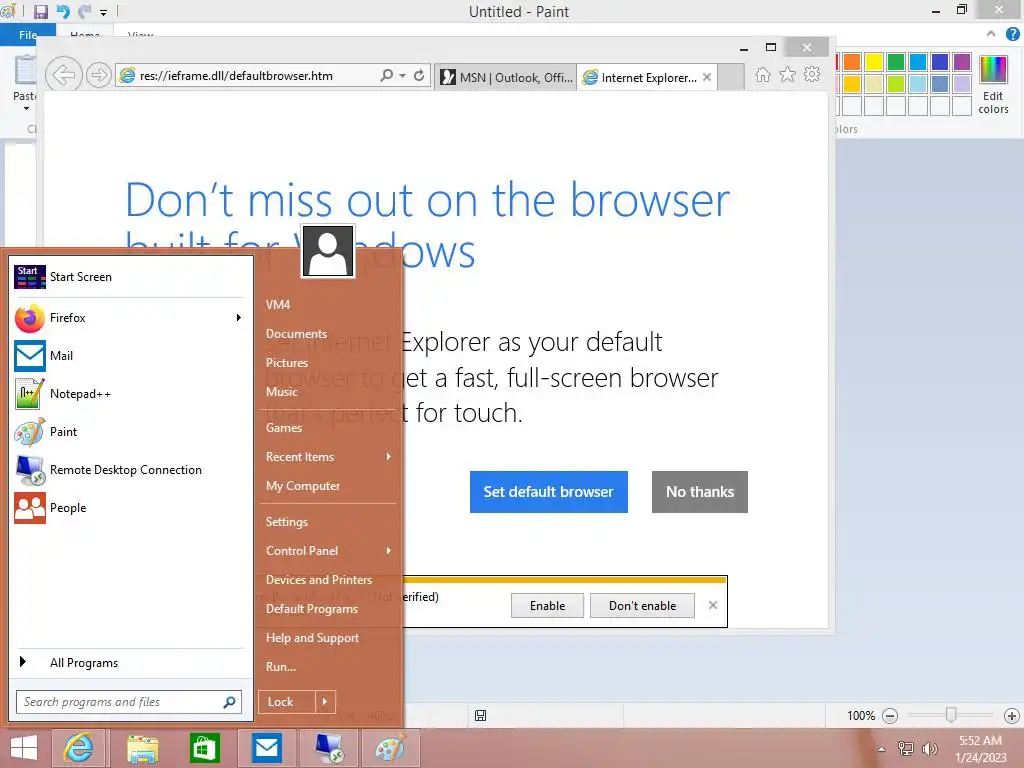Open Remote Desktop Connection shortcut
The height and width of the screenshot is (768, 1024).
click(127, 470)
